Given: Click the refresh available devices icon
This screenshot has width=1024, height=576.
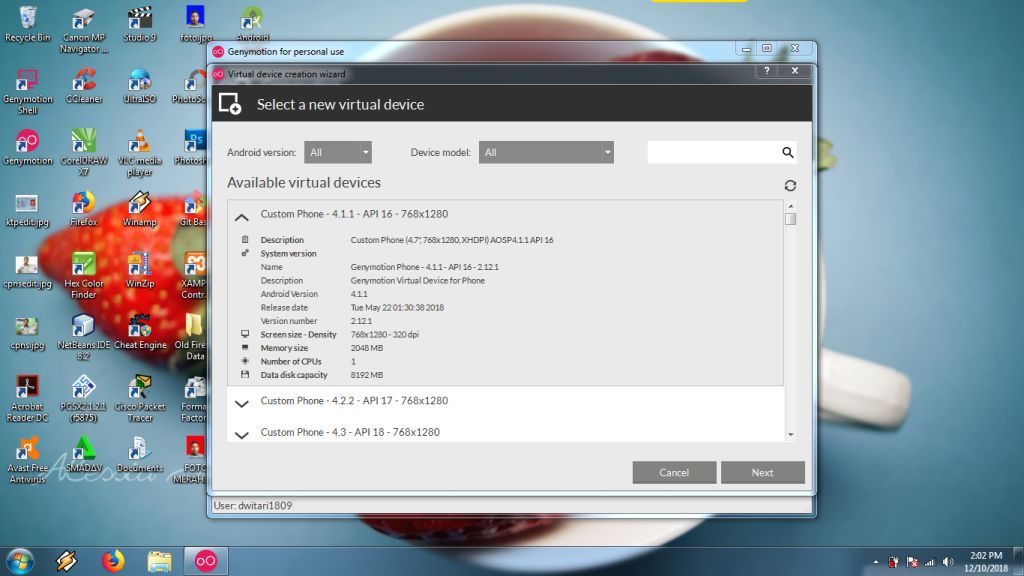Looking at the screenshot, I should 790,186.
